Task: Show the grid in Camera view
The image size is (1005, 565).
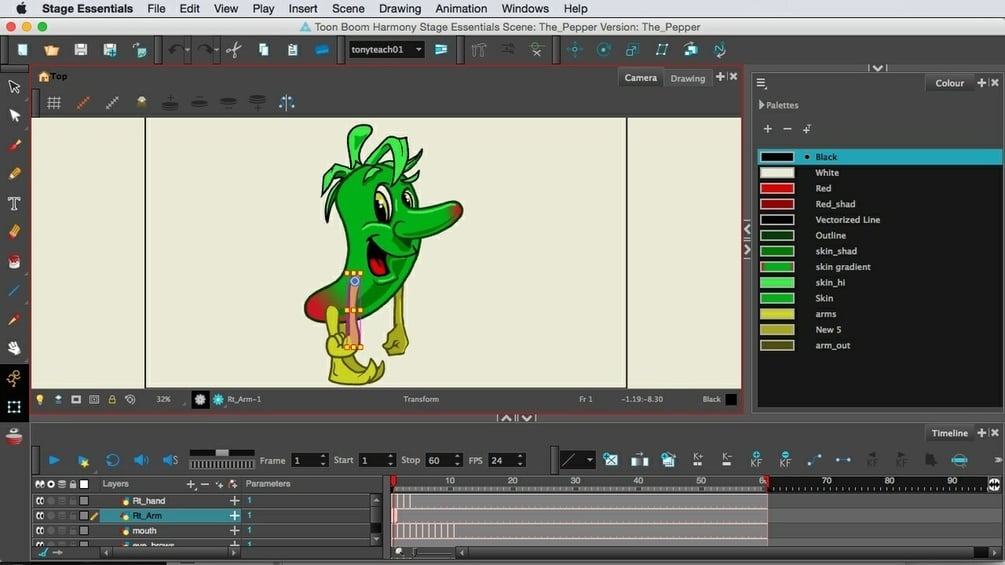Action: tap(54, 102)
